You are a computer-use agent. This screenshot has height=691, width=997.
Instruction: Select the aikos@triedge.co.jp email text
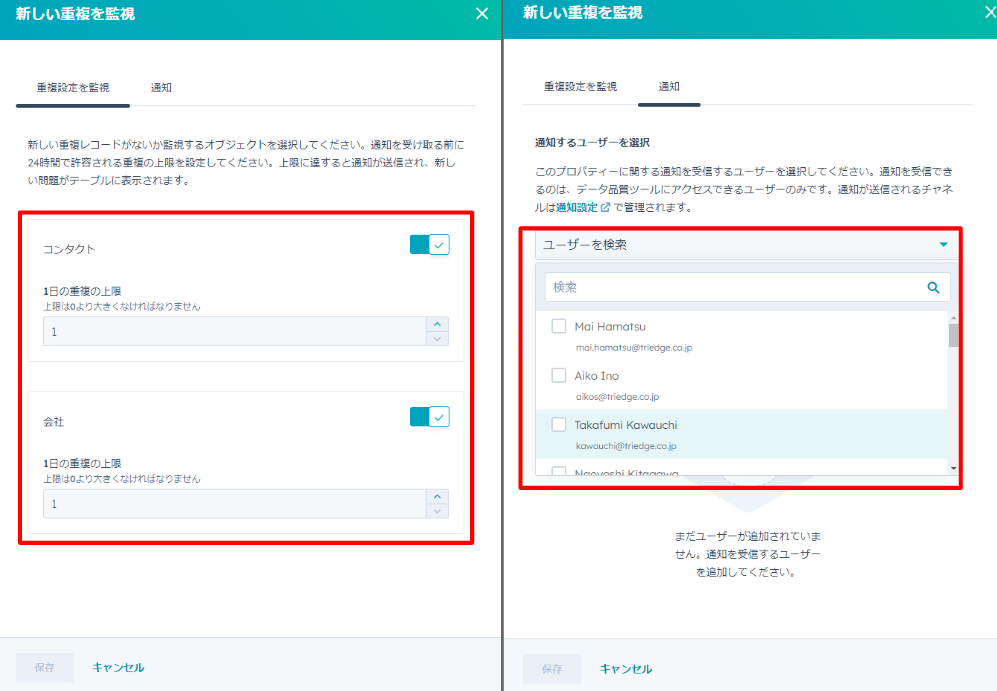617,397
